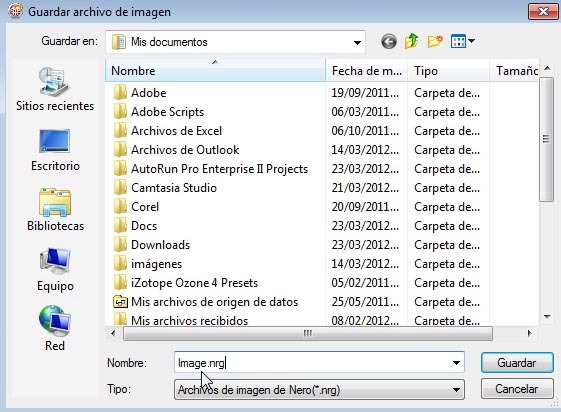Create a new folder icon

pyautogui.click(x=435, y=41)
